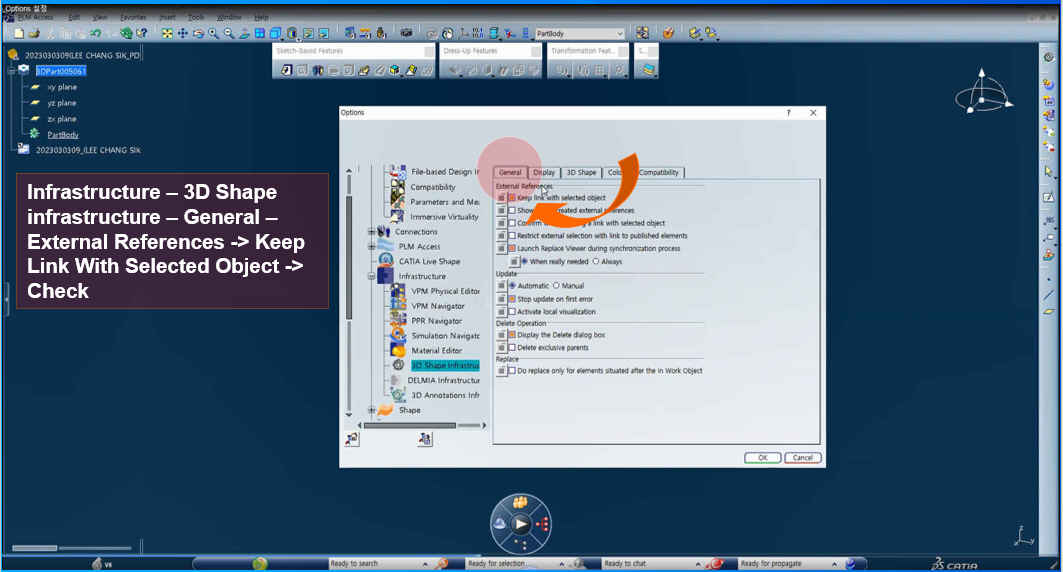The height and width of the screenshot is (572, 1063).
Task: Click the camera capture icon in toolbar
Action: pyautogui.click(x=406, y=33)
